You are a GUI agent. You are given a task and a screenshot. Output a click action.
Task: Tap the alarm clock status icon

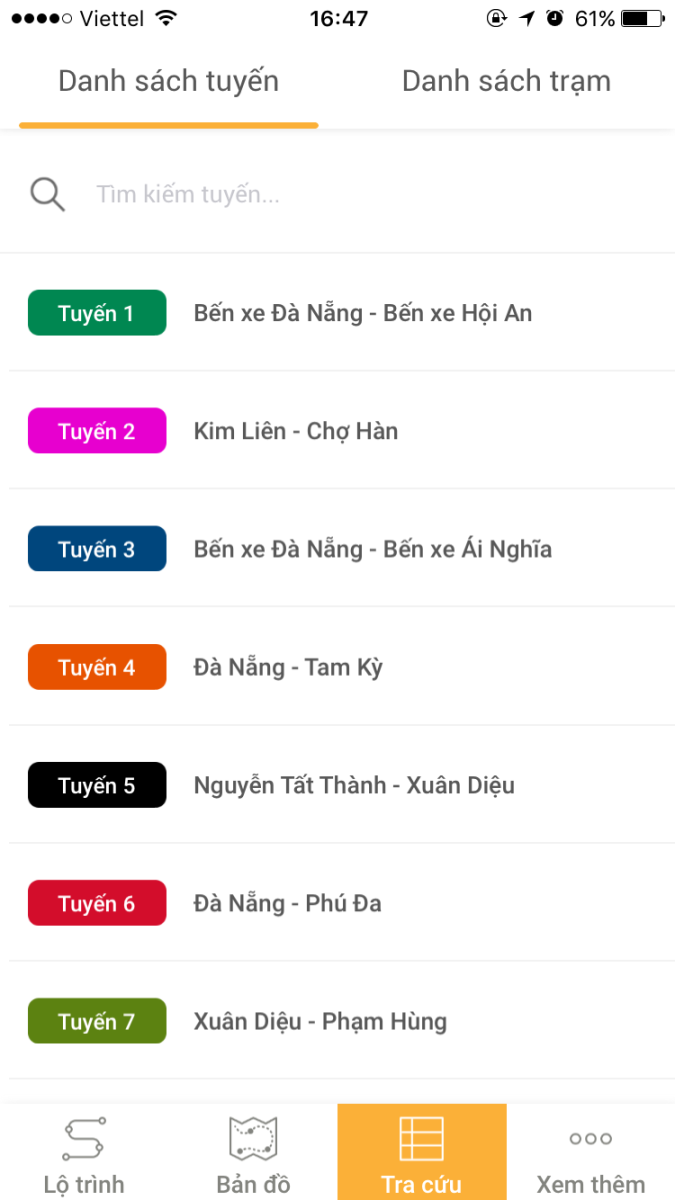click(x=555, y=19)
